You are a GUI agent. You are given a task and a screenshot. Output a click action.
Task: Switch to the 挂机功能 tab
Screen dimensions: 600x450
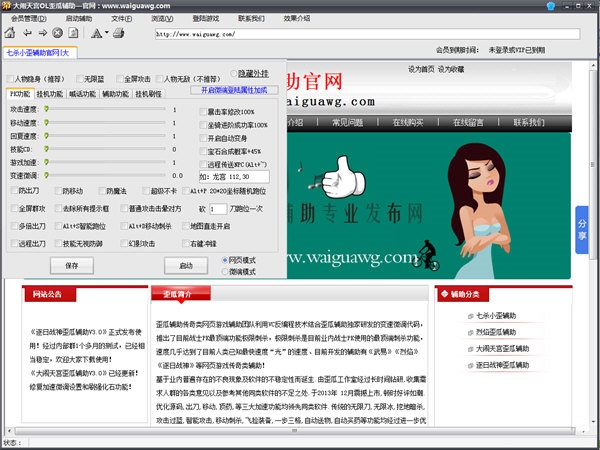[49, 93]
